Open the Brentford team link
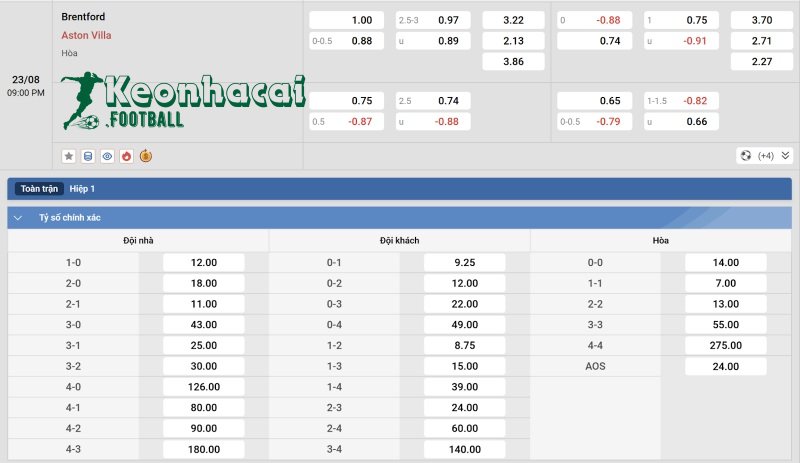 click(83, 17)
